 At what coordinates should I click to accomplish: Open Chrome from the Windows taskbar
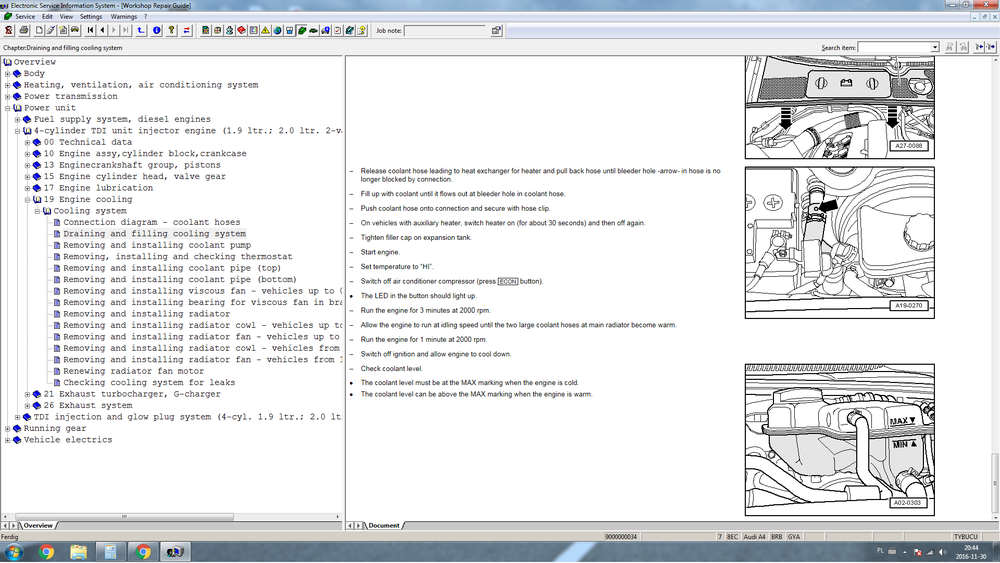(47, 552)
